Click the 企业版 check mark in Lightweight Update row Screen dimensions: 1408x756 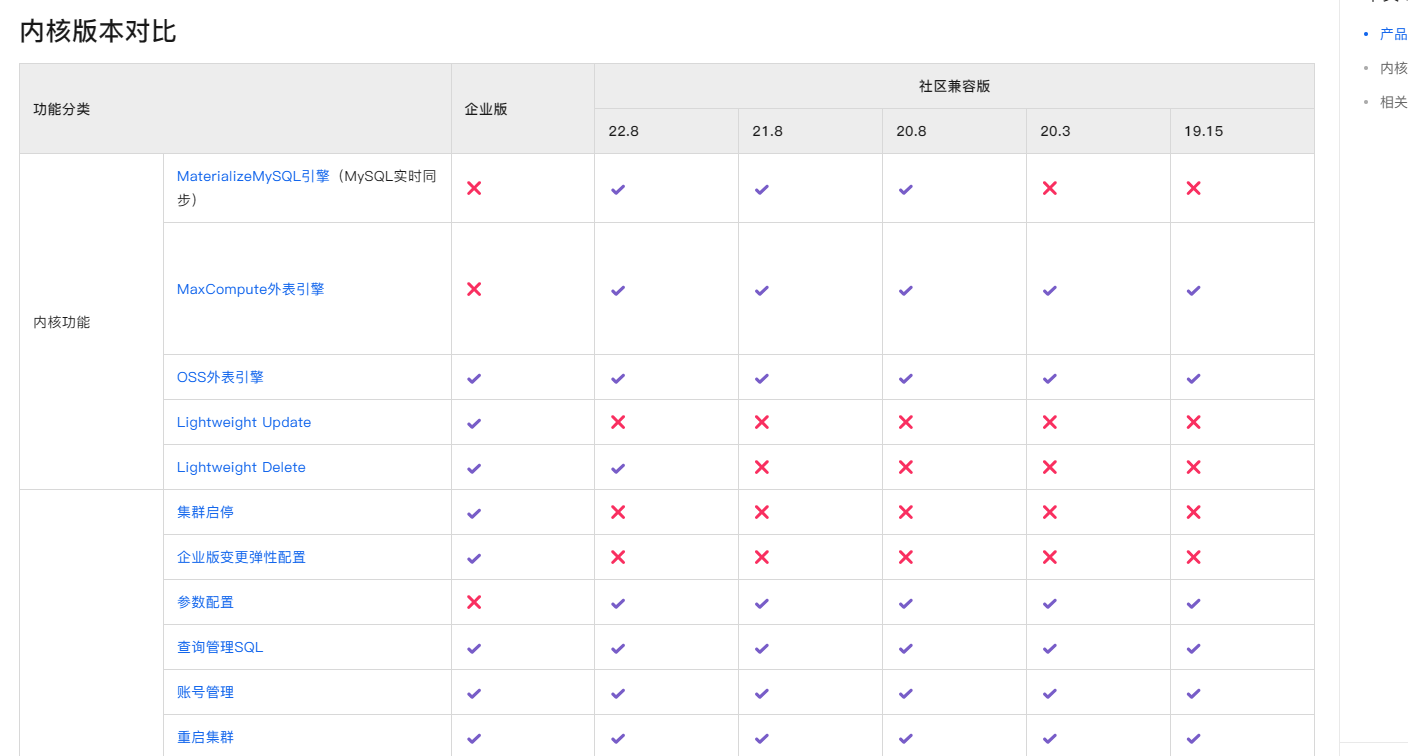(474, 423)
